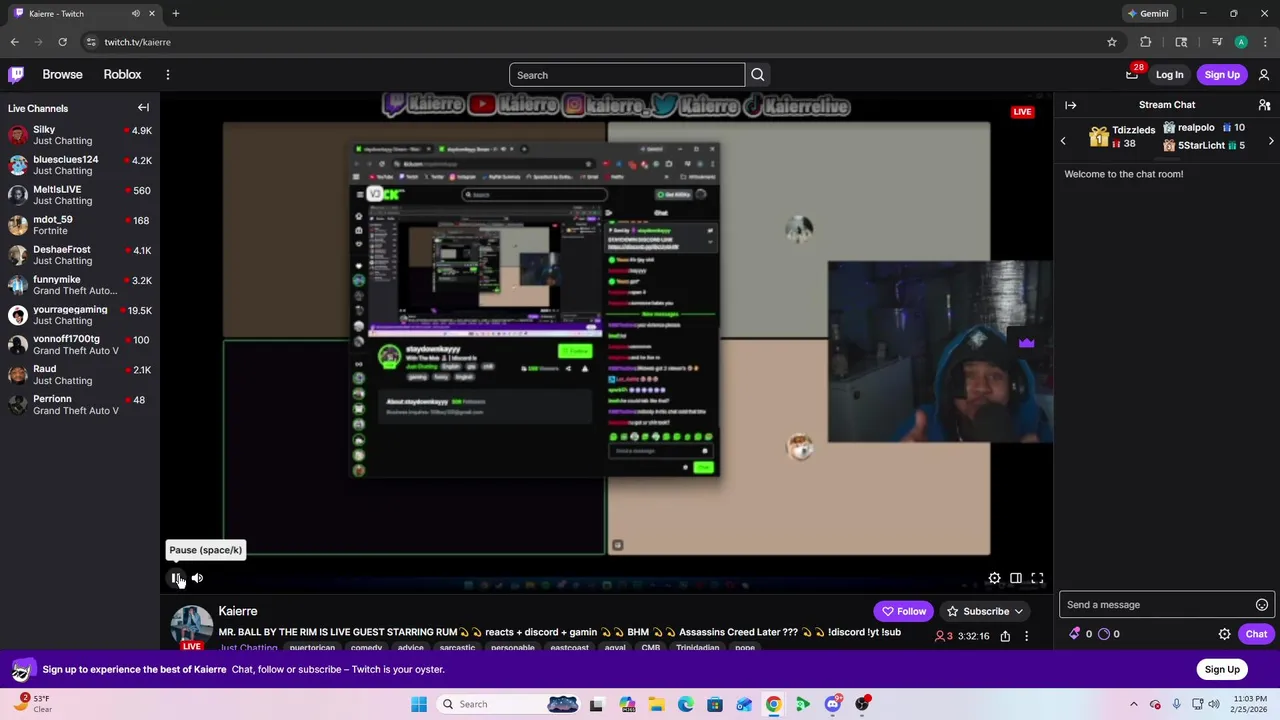Click Tdizzleds in gift leaderboard
This screenshot has width=1280, height=720.
tap(1133, 130)
